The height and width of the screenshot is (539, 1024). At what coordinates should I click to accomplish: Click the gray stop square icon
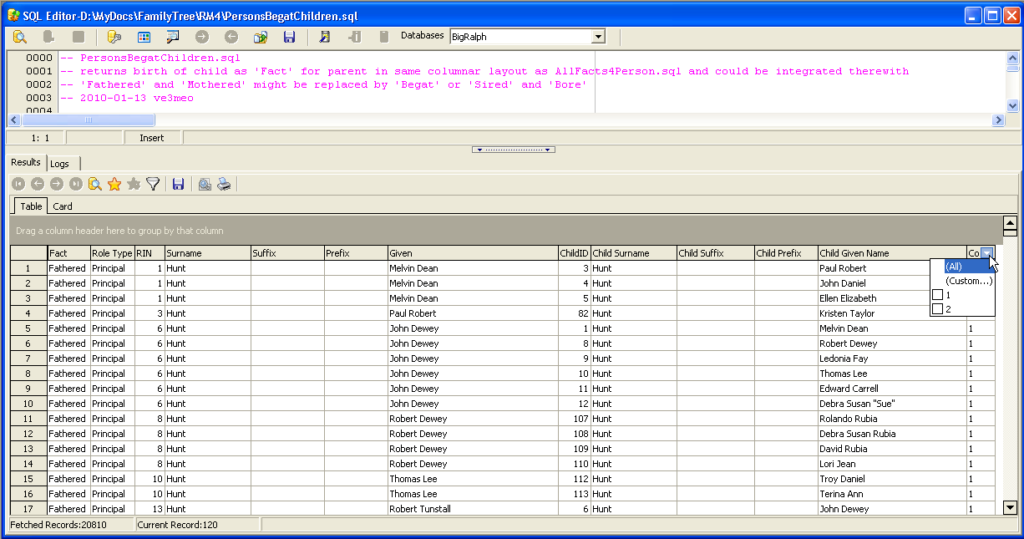pyautogui.click(x=78, y=37)
